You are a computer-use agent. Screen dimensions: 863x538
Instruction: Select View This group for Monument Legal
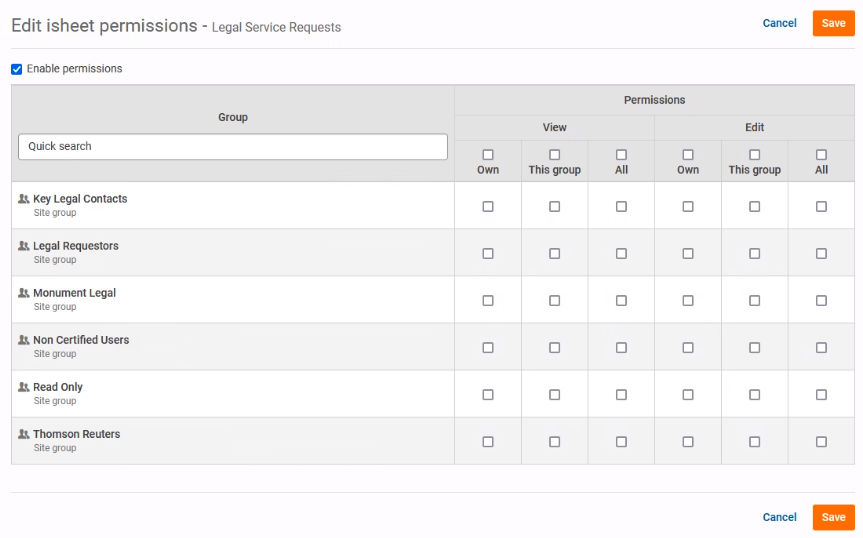pyautogui.click(x=554, y=300)
